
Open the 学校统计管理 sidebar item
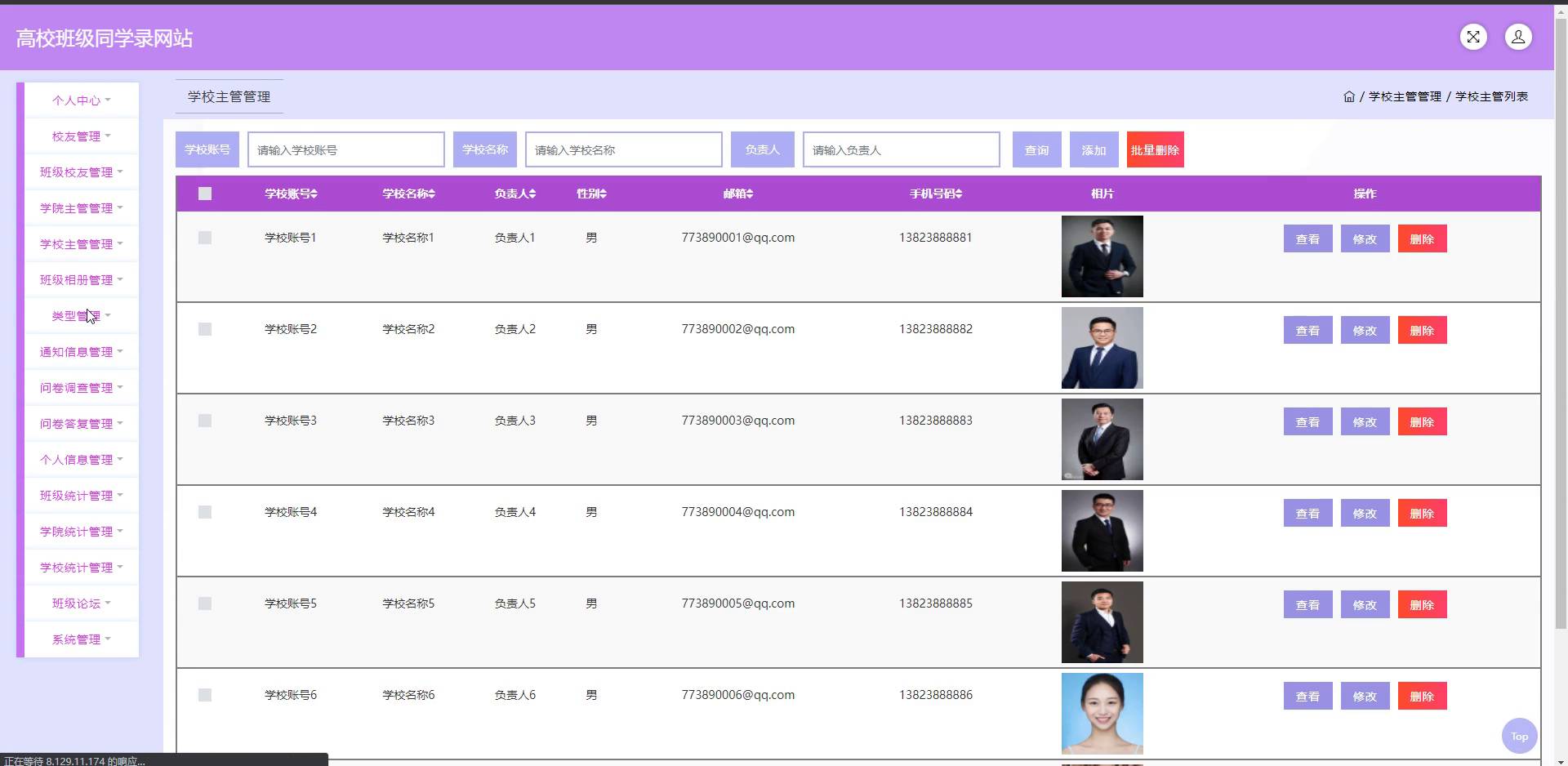click(82, 568)
